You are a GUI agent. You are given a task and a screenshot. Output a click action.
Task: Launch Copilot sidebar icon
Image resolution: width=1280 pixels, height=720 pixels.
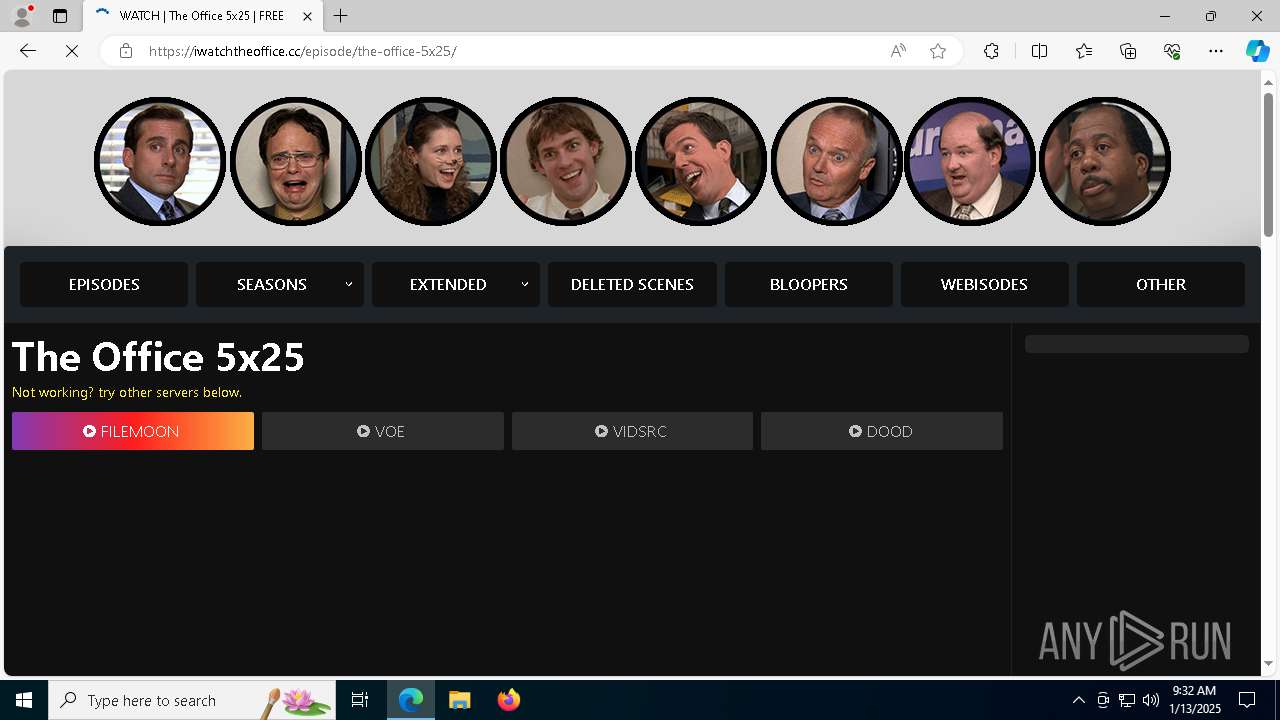(x=1257, y=51)
